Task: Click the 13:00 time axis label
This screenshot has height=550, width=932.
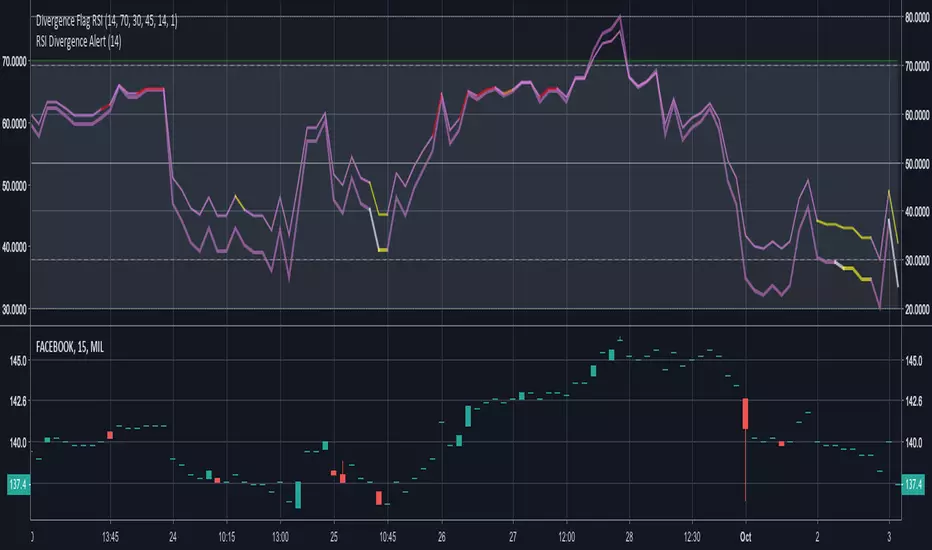Action: (281, 537)
